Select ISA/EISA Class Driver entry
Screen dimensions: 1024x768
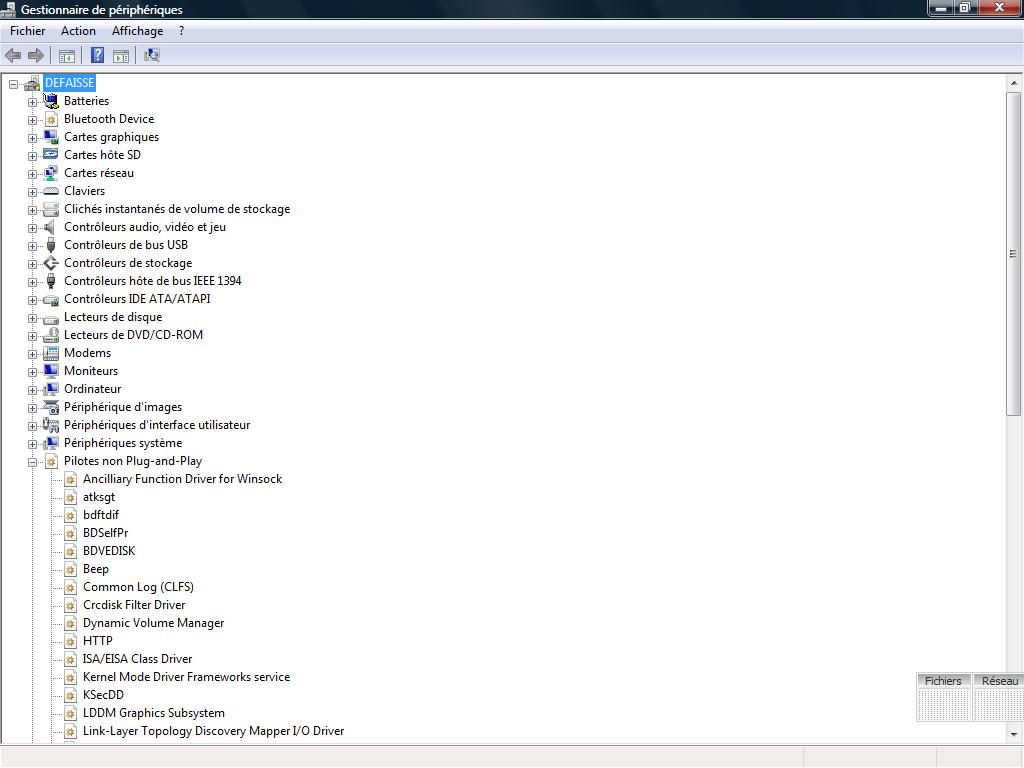[137, 659]
